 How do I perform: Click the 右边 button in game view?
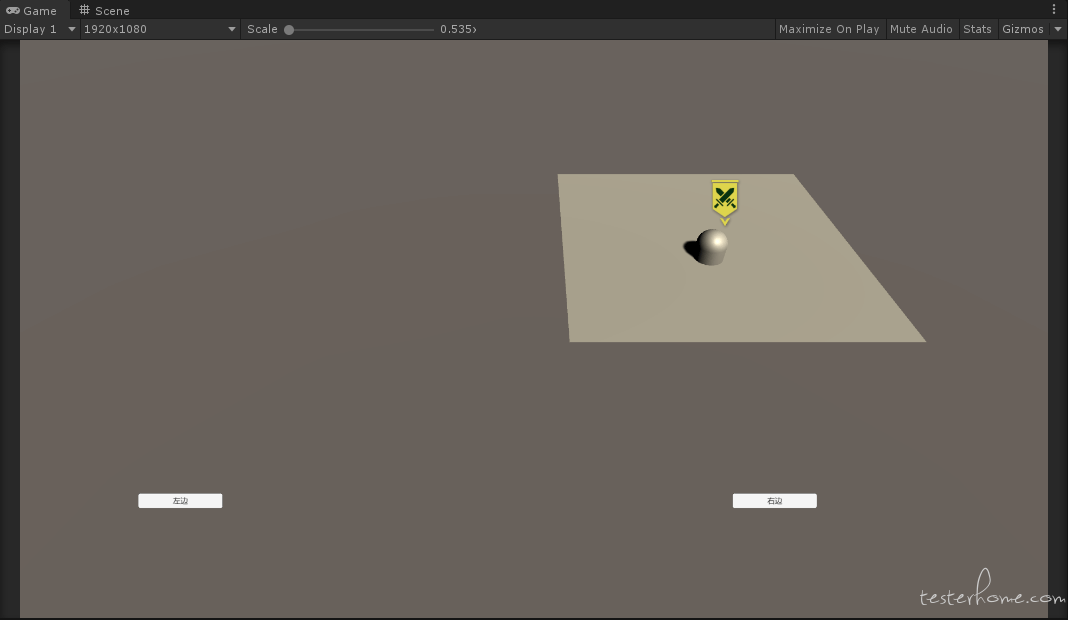[774, 501]
